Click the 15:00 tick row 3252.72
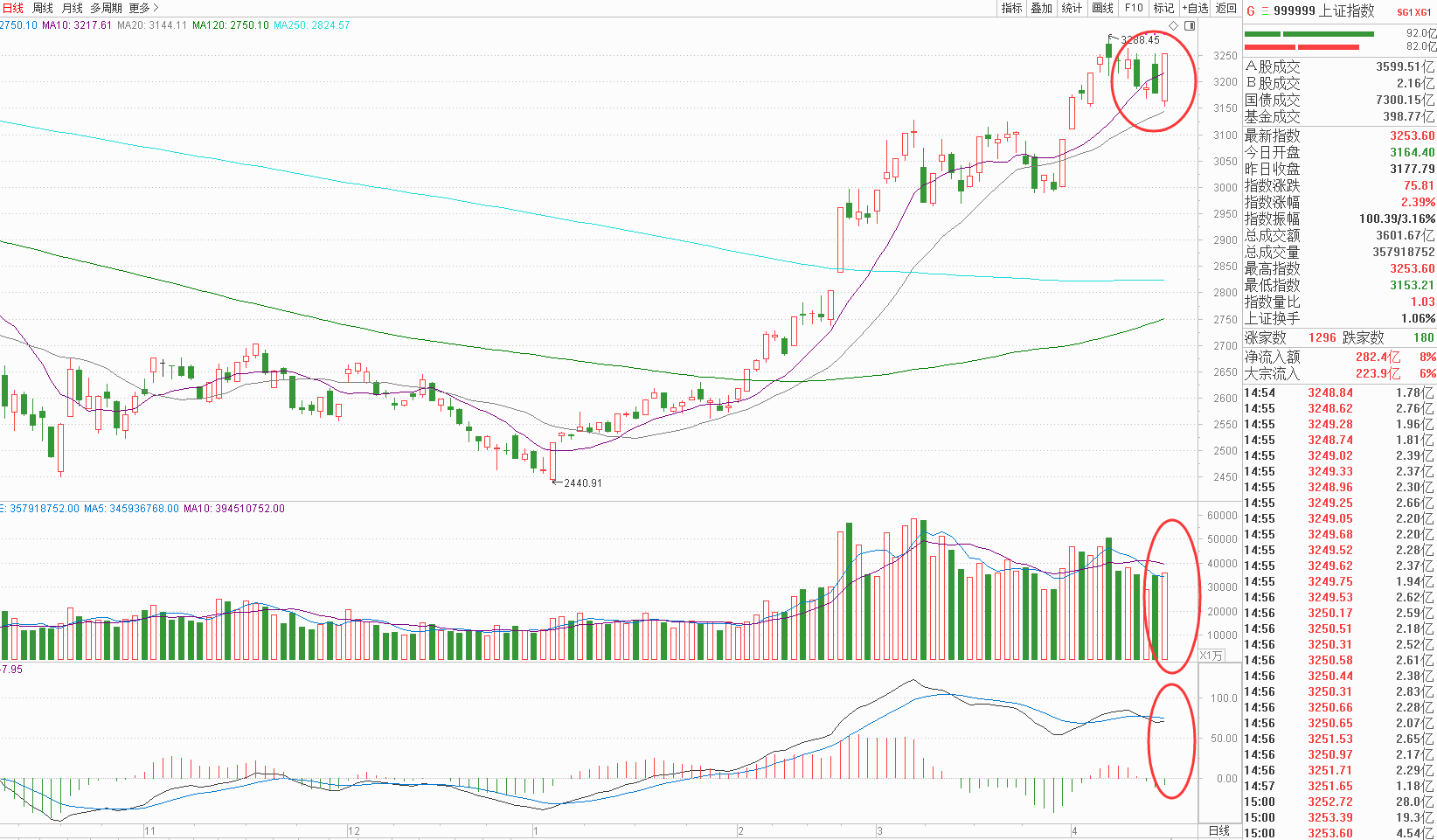This screenshot has height=840, width=1437. 1339,802
